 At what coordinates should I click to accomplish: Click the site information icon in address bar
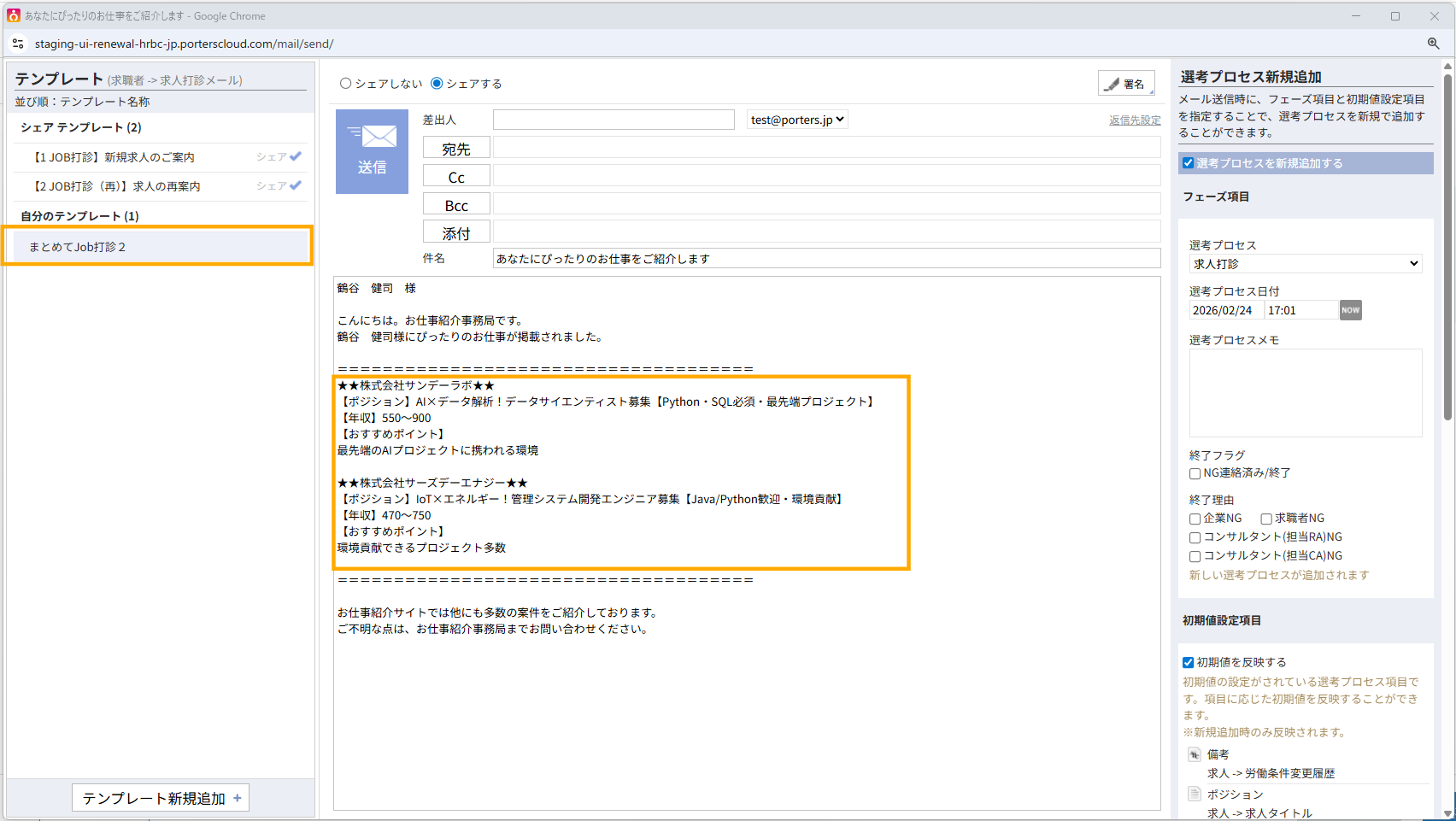pos(18,44)
